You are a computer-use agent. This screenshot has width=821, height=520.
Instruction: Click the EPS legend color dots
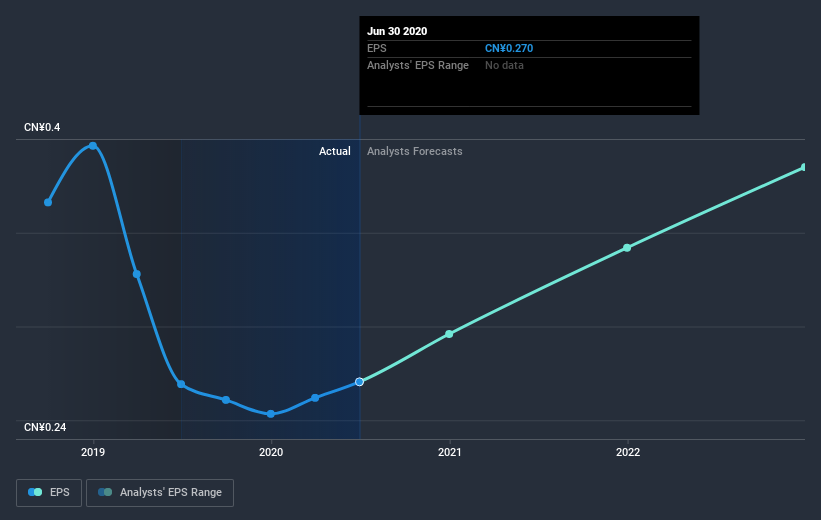[x=35, y=492]
